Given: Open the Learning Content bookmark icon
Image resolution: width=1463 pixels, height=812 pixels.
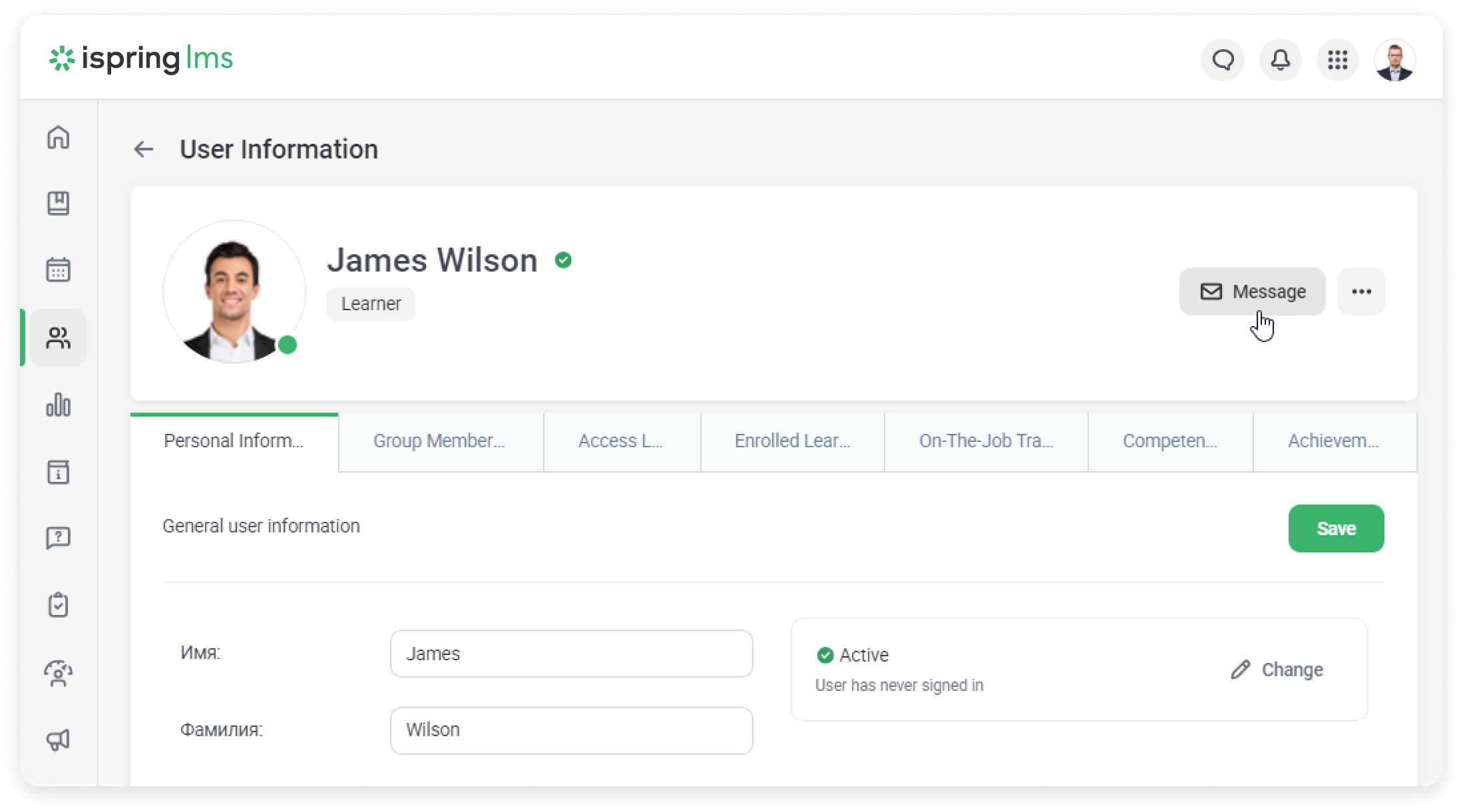Looking at the screenshot, I should pos(59,204).
